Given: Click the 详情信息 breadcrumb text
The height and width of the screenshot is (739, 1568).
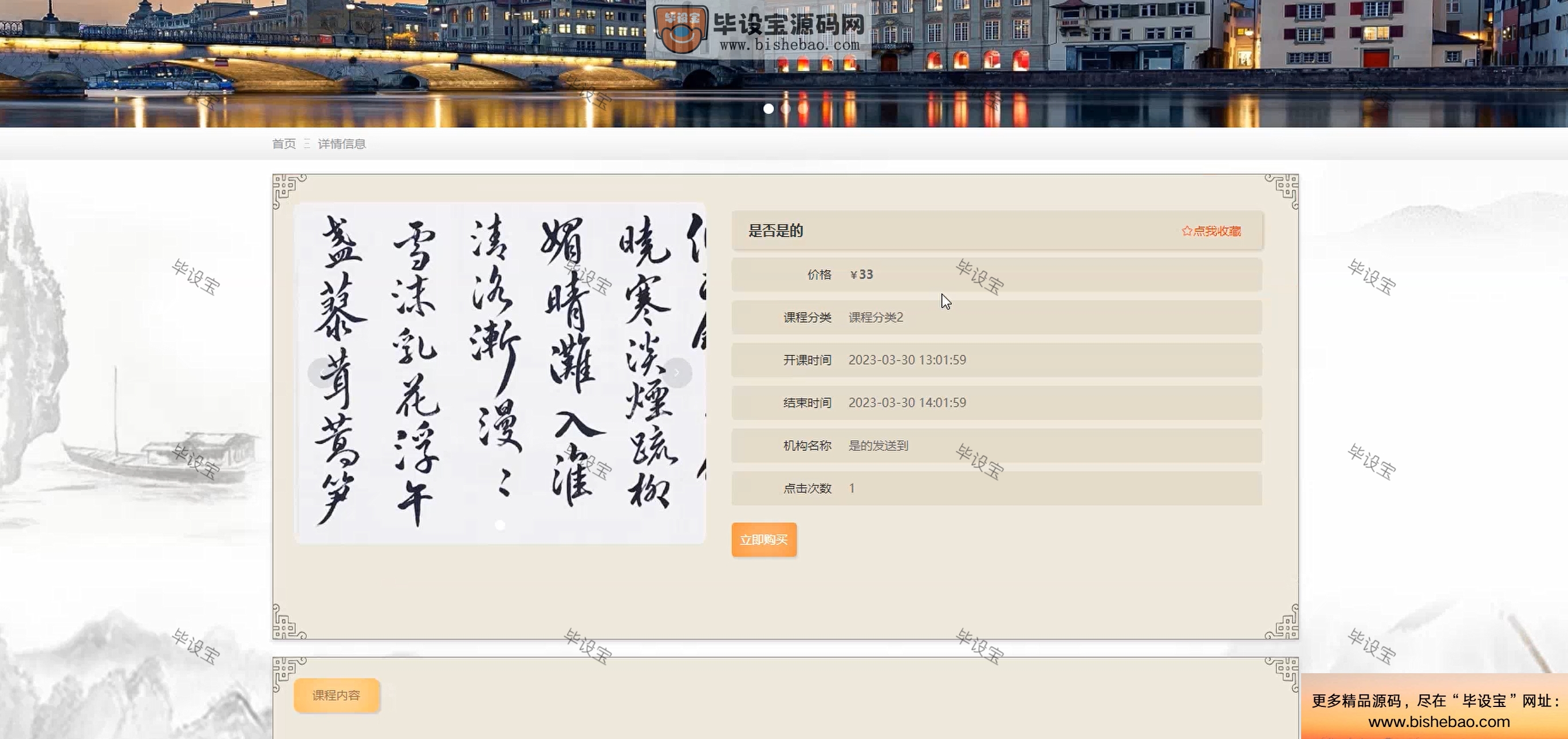Looking at the screenshot, I should click(341, 144).
